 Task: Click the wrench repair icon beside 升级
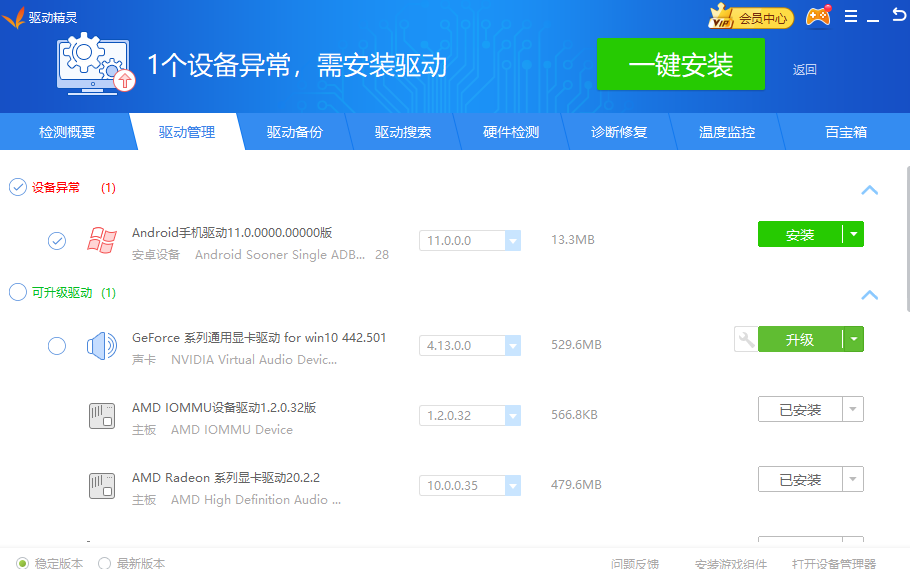746,340
